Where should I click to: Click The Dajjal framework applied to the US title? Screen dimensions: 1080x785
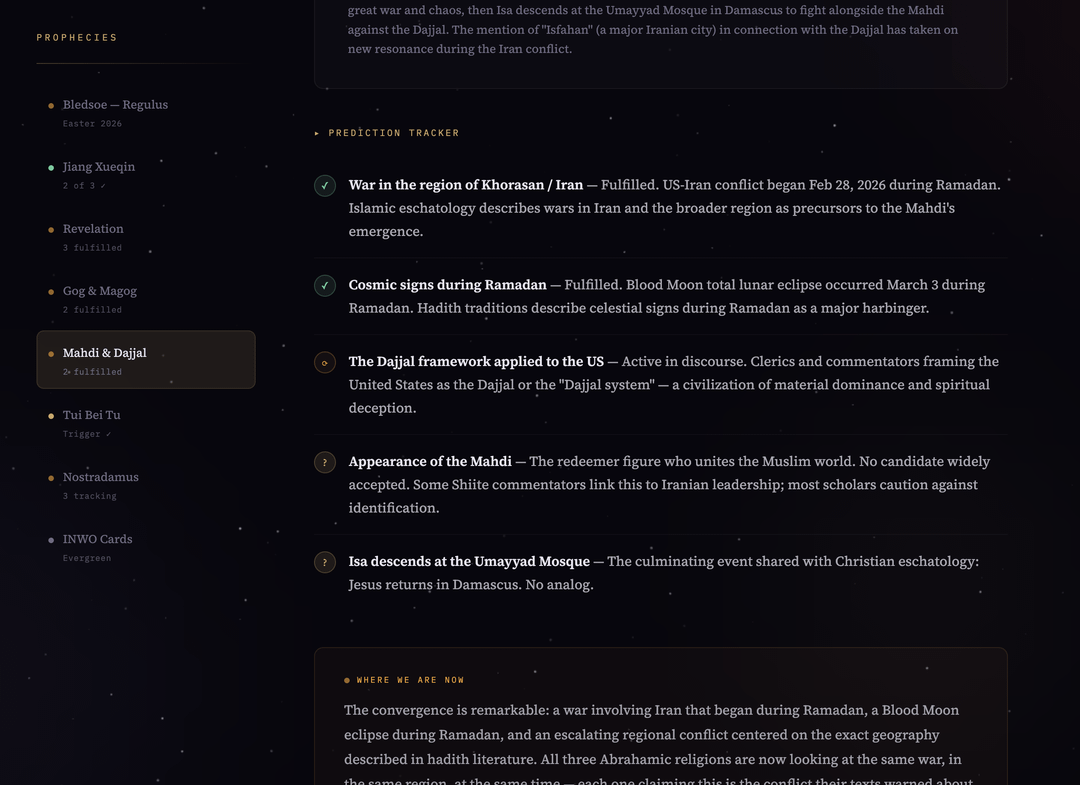476,361
